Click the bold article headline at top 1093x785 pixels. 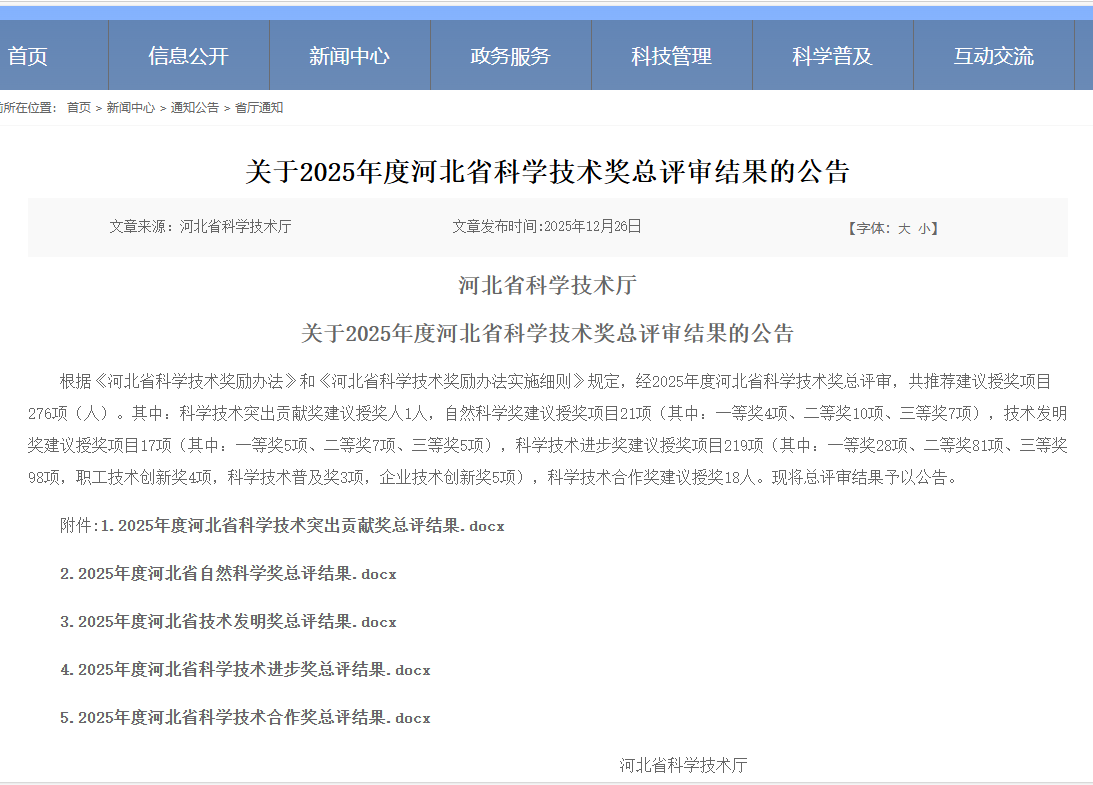tap(547, 172)
